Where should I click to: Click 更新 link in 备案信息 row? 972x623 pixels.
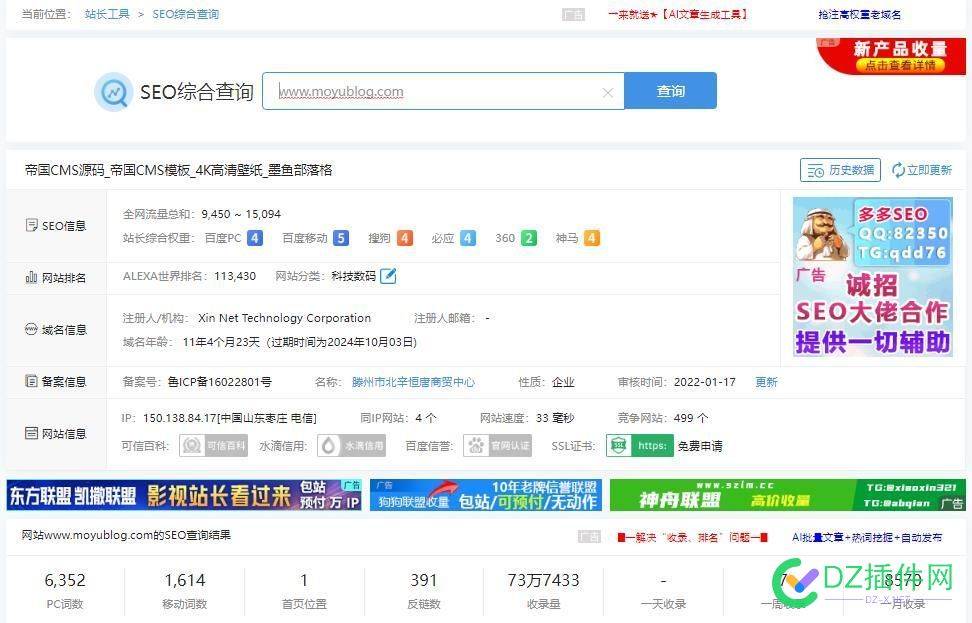click(x=766, y=382)
